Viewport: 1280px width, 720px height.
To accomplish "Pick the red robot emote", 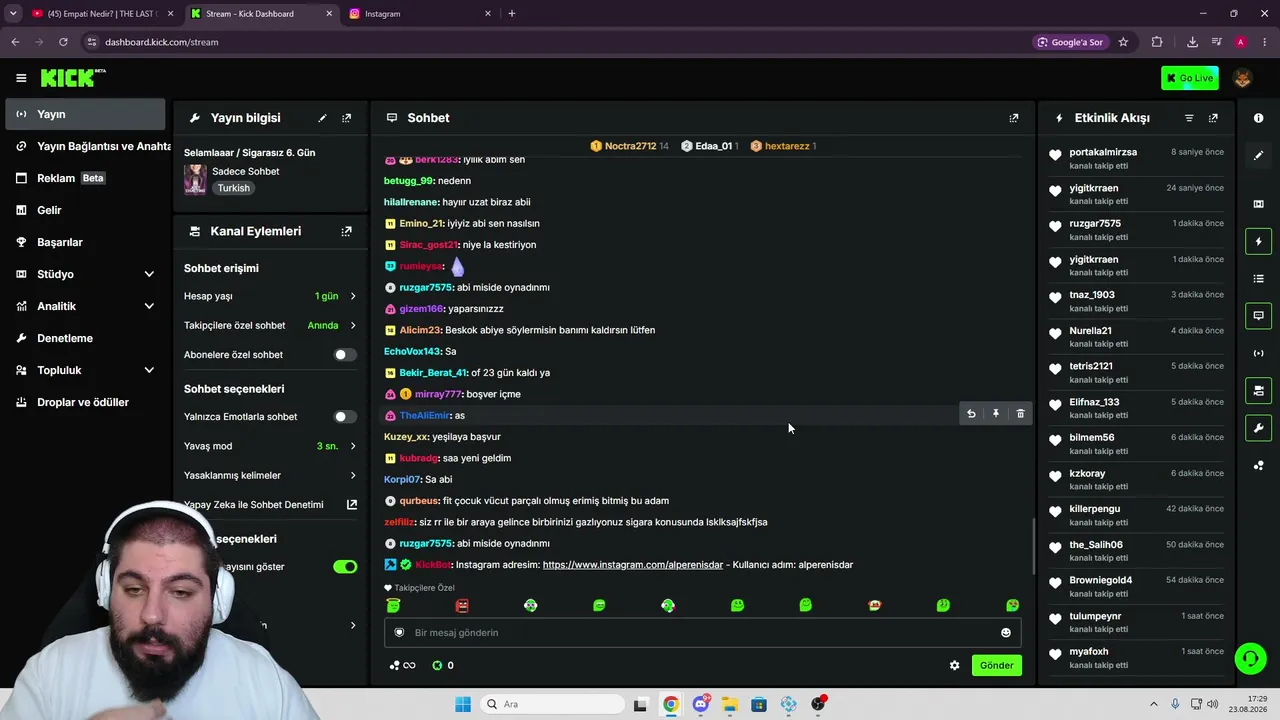I will (462, 606).
